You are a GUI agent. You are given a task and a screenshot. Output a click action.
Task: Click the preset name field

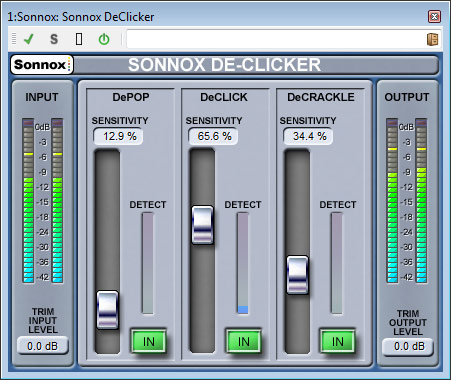pyautogui.click(x=276, y=39)
